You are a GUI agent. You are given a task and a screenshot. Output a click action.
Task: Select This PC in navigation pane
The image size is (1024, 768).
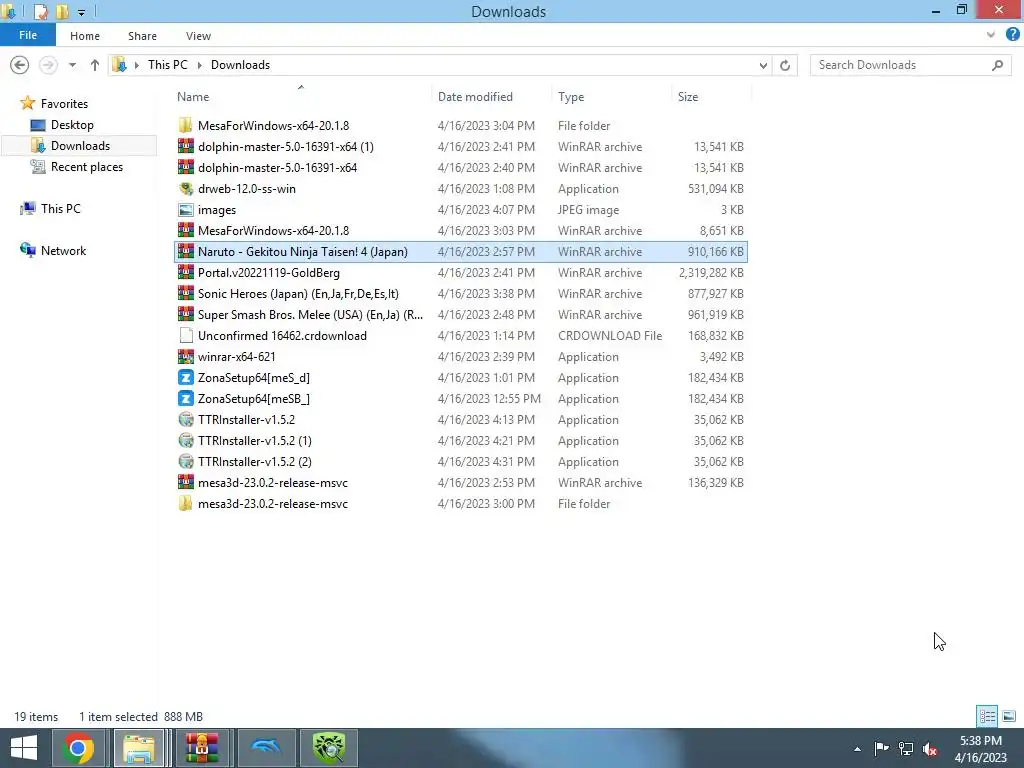(x=60, y=208)
